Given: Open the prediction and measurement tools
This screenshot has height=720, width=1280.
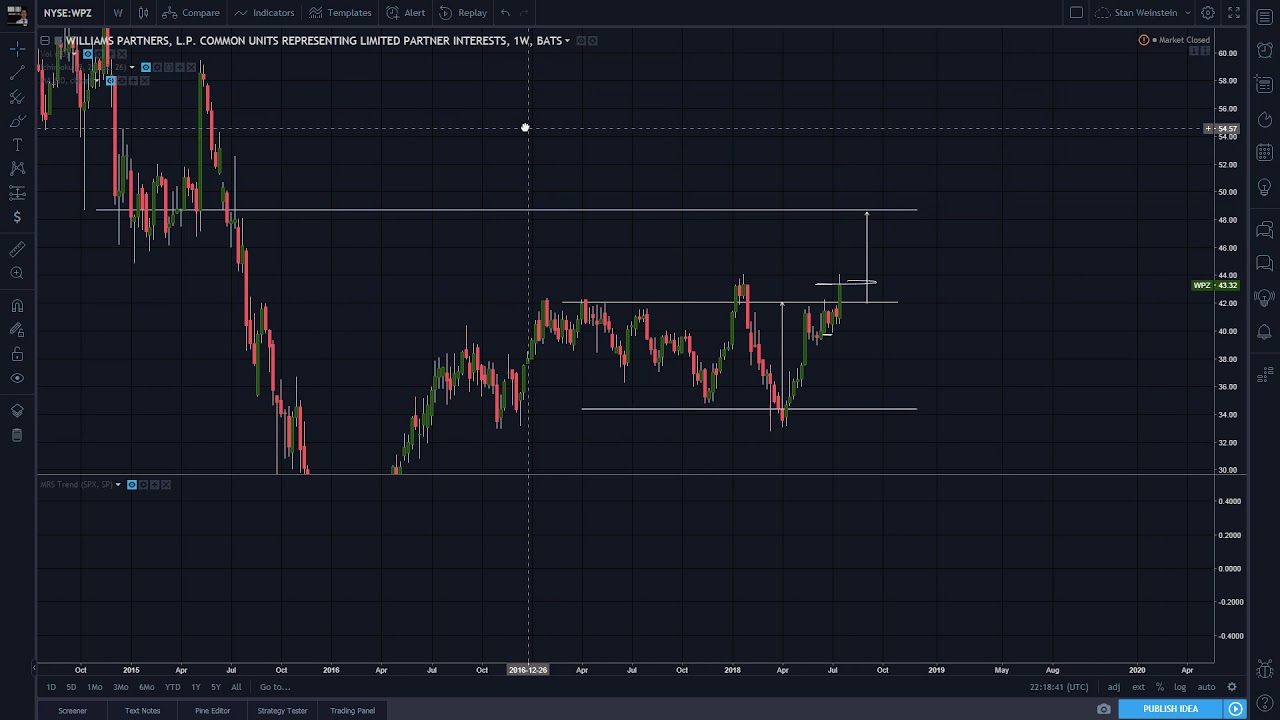Looking at the screenshot, I should click(17, 193).
